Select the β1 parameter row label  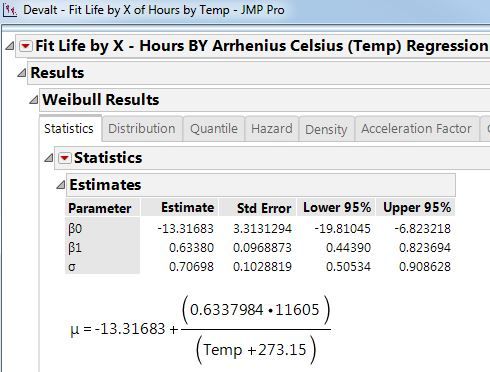(x=75, y=248)
